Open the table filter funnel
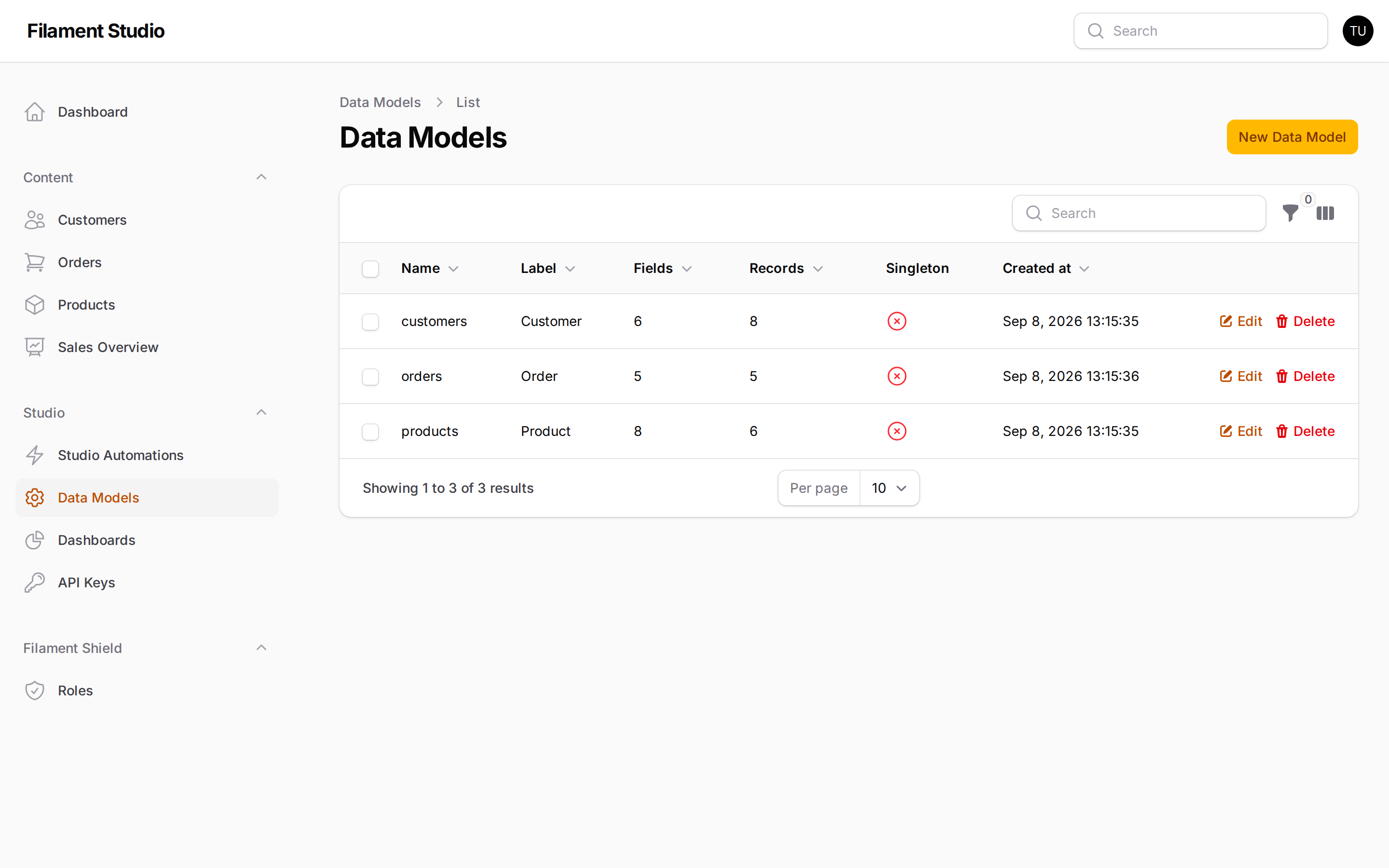 click(x=1290, y=213)
